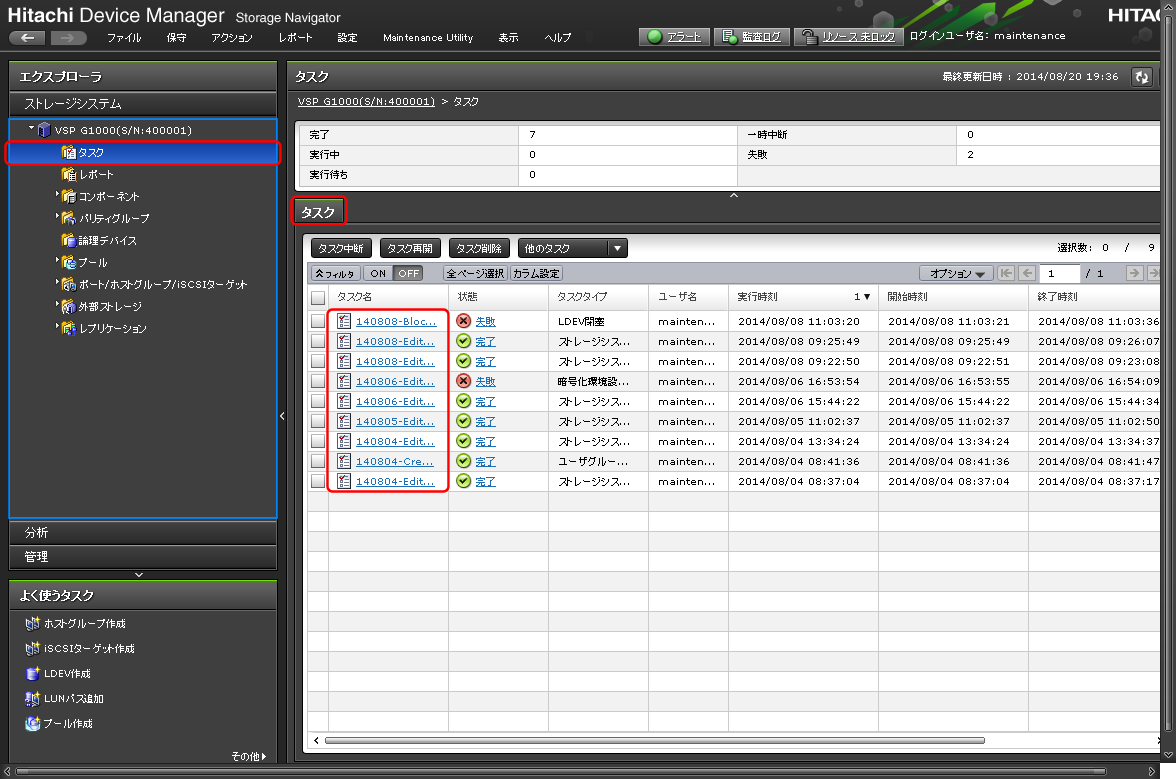This screenshot has width=1176, height=779.
Task: Click the ホストグループ作成 icon
Action: pos(32,624)
